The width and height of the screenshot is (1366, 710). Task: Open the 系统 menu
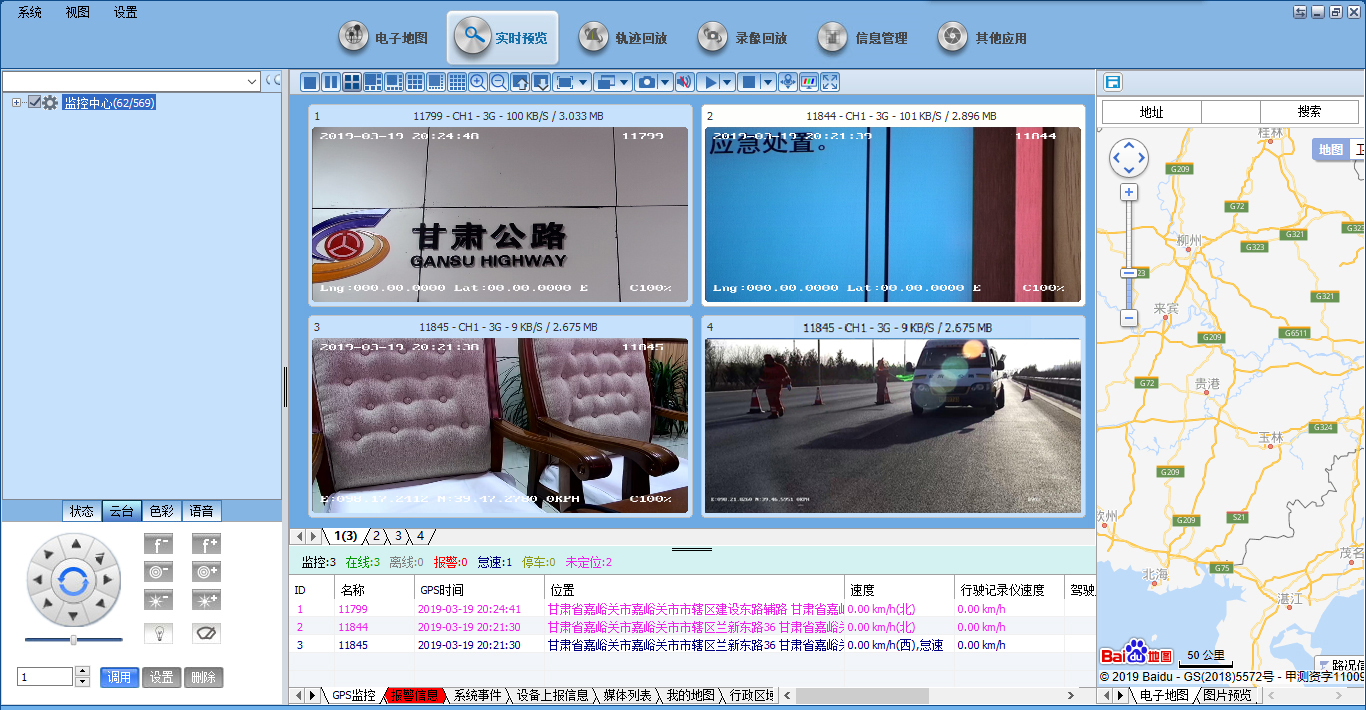coord(28,12)
